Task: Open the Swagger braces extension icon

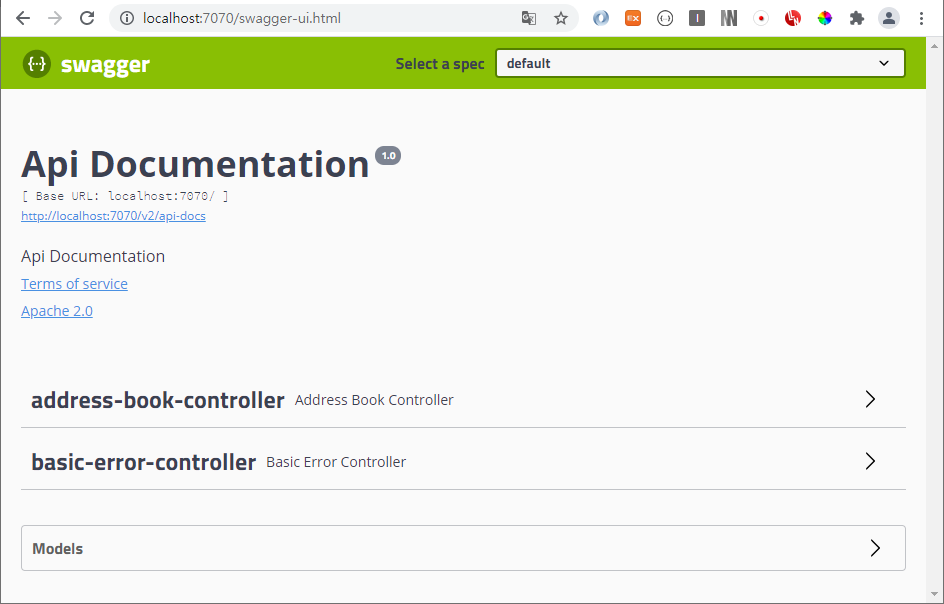Action: tap(665, 18)
